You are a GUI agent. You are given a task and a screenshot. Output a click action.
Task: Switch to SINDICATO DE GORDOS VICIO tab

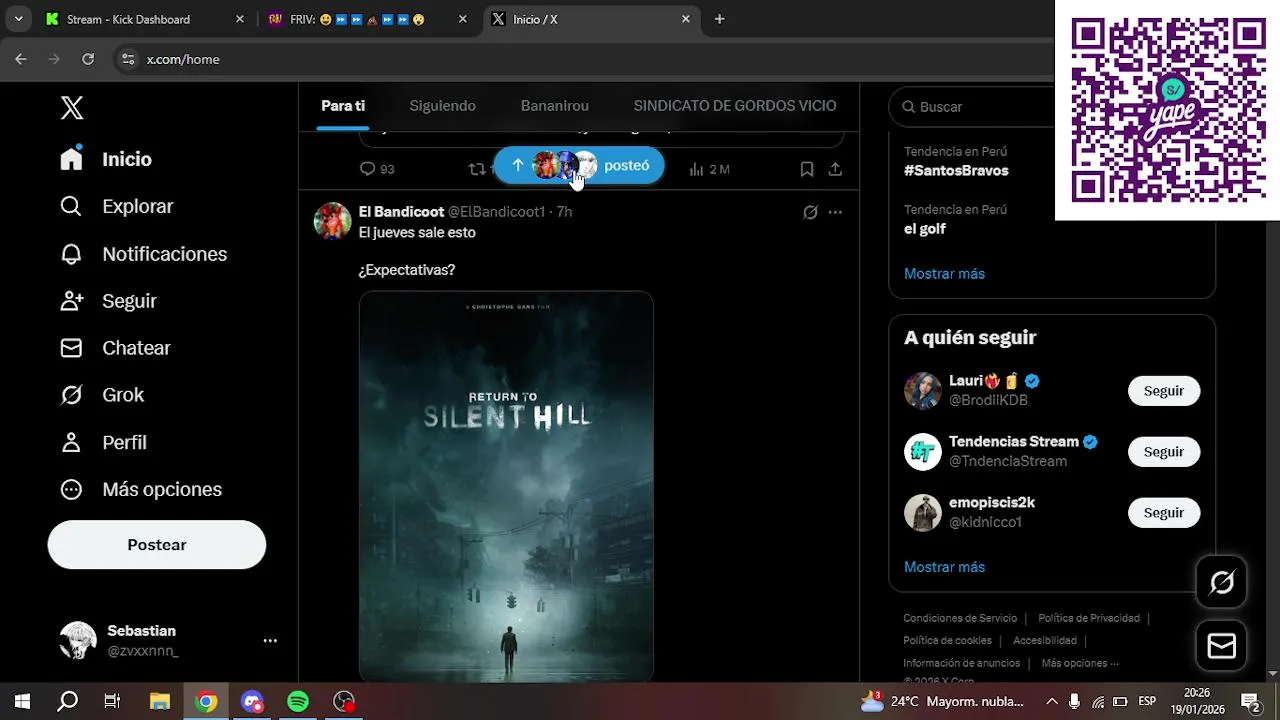pyautogui.click(x=735, y=106)
